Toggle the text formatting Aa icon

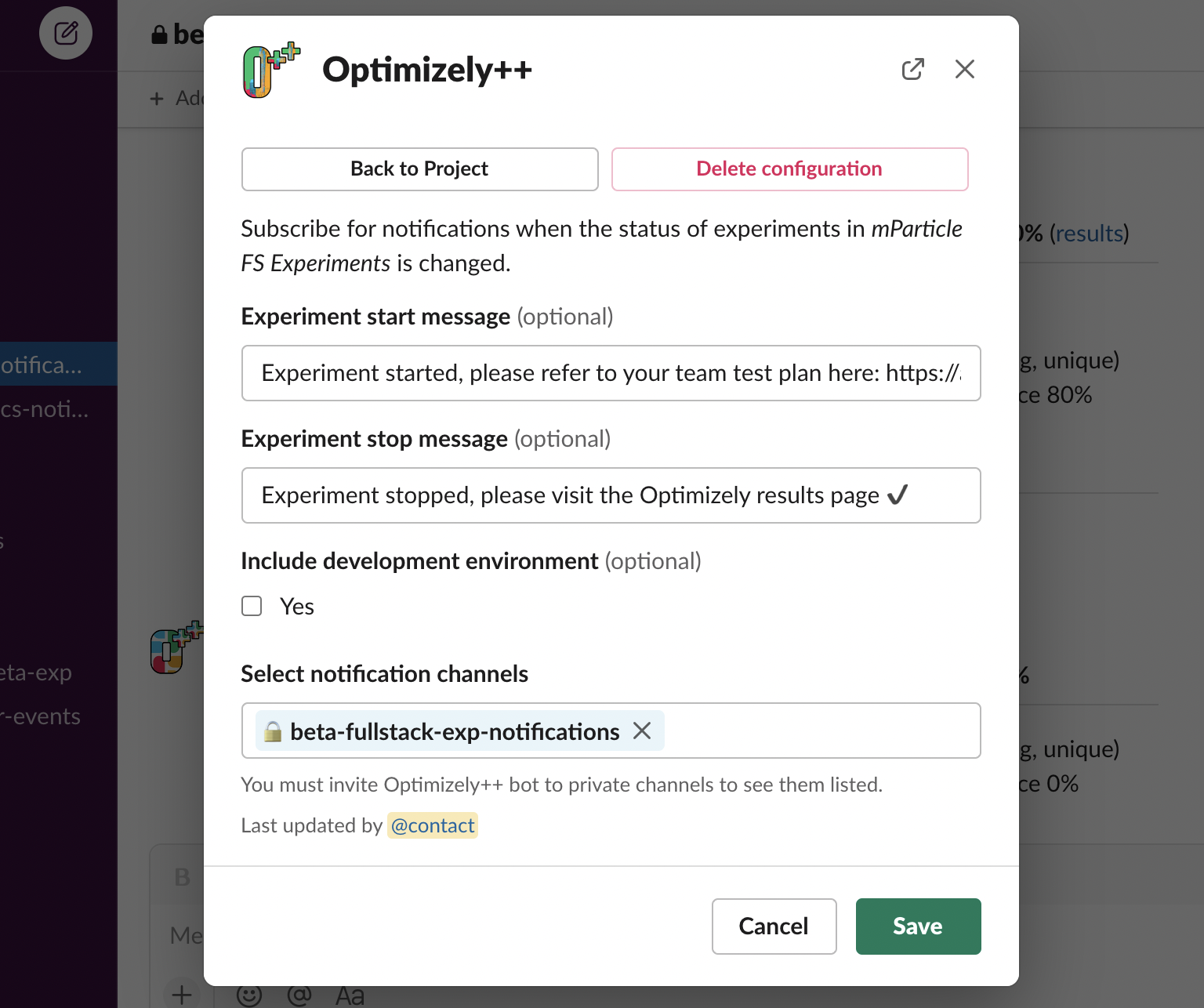350,995
